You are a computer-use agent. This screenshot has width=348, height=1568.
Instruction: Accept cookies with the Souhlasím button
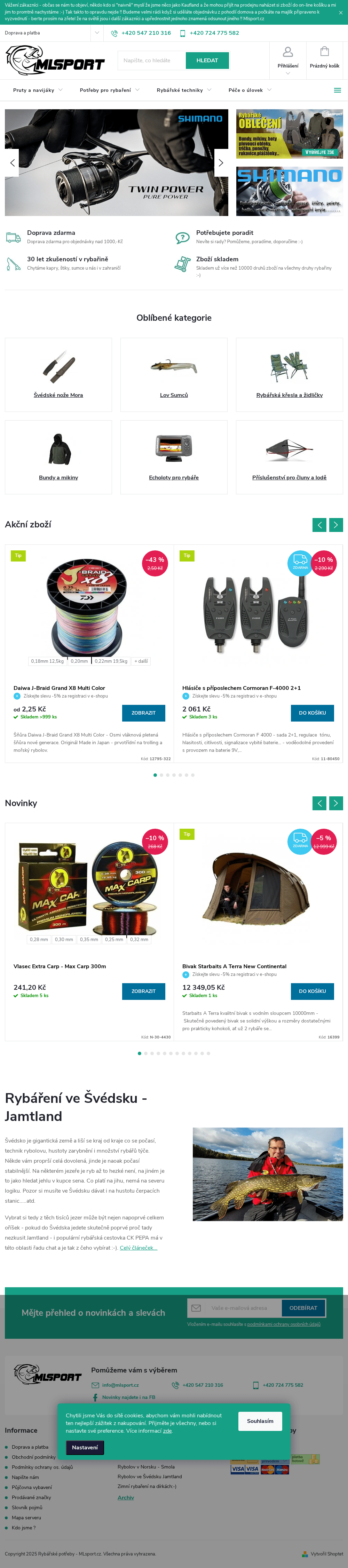[260, 1421]
